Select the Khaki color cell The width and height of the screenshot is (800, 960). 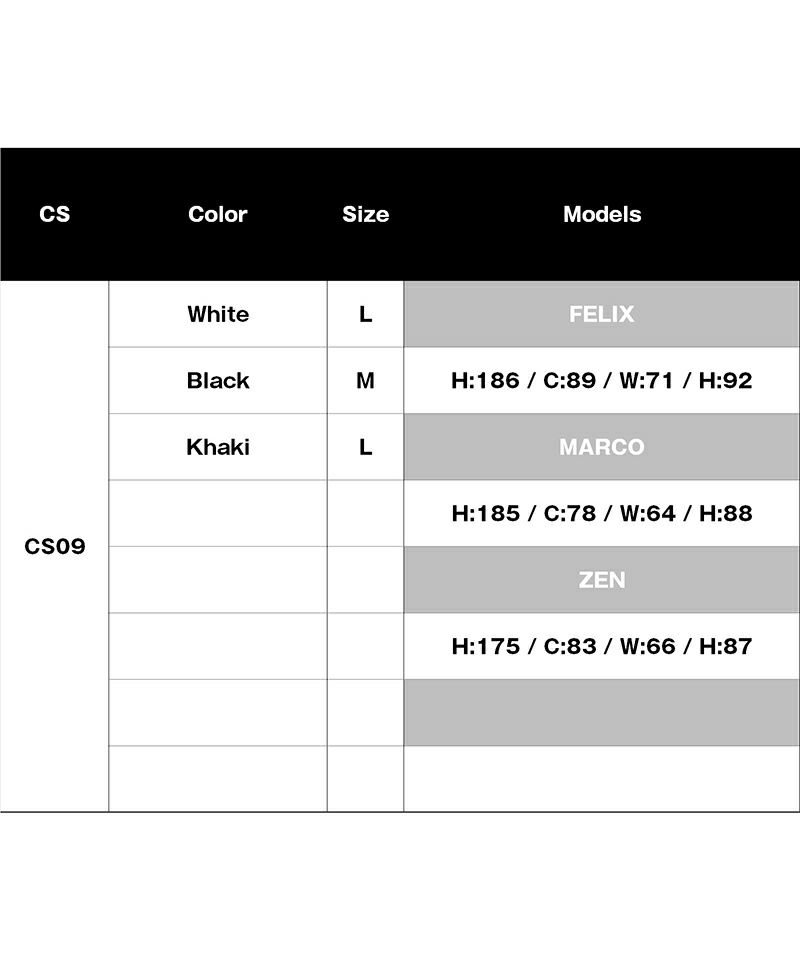coord(217,447)
